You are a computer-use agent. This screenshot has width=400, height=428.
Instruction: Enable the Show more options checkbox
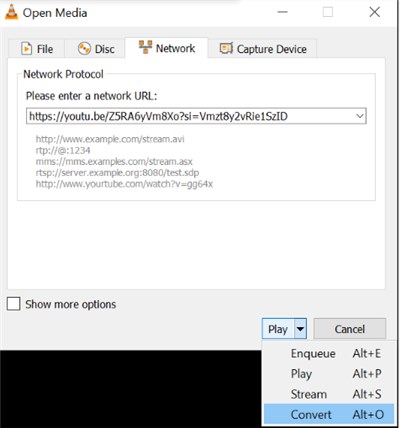pyautogui.click(x=13, y=304)
